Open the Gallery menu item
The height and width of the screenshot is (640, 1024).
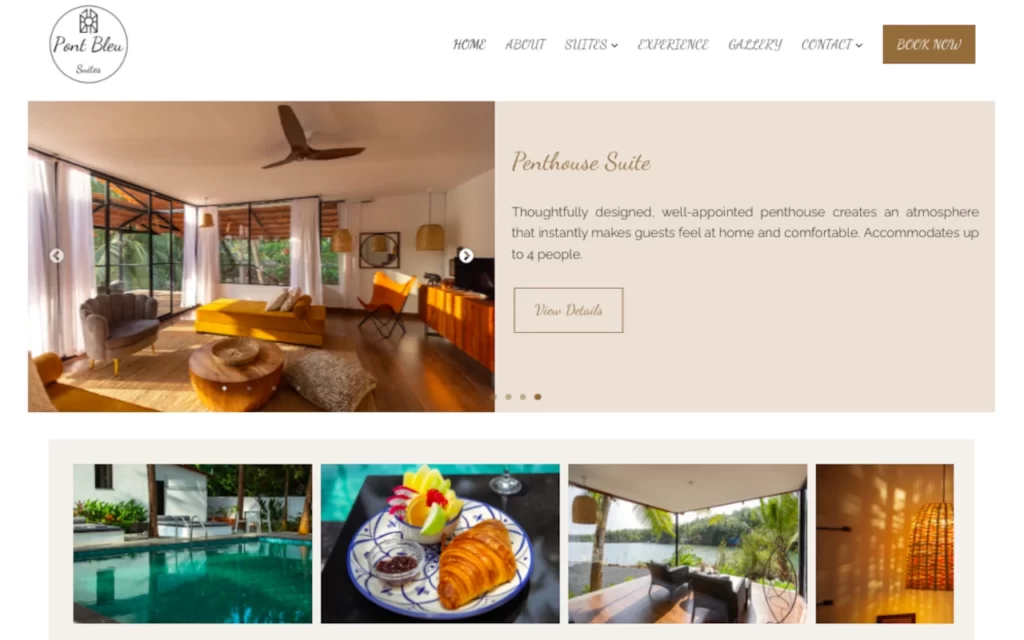click(755, 44)
